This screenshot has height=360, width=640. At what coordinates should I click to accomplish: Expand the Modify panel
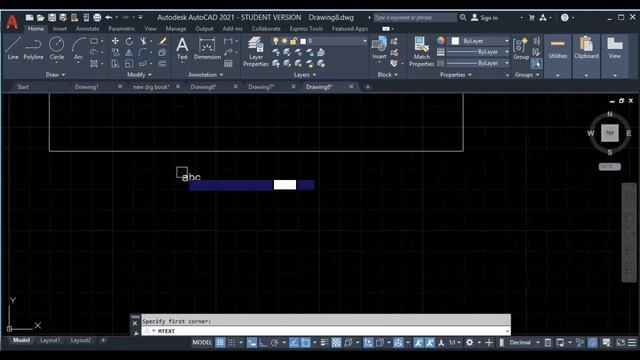139,75
